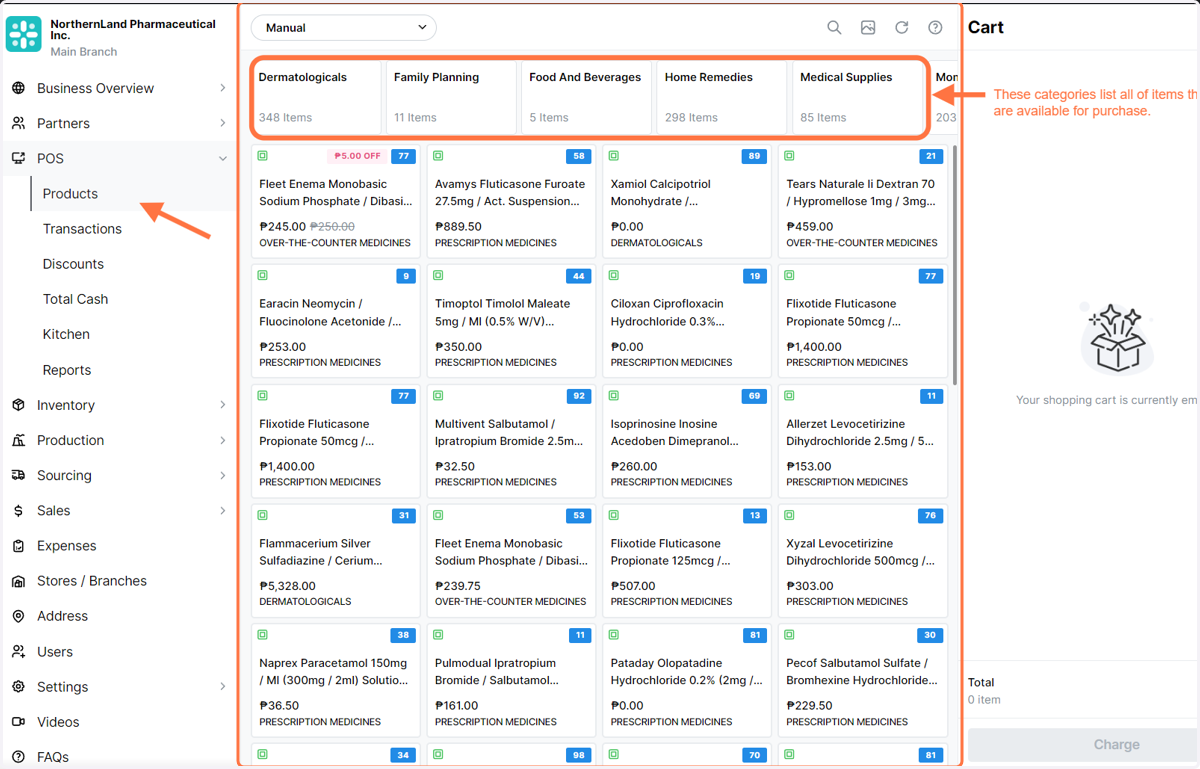Click the Partners people icon
This screenshot has width=1200, height=769.
pyautogui.click(x=18, y=123)
